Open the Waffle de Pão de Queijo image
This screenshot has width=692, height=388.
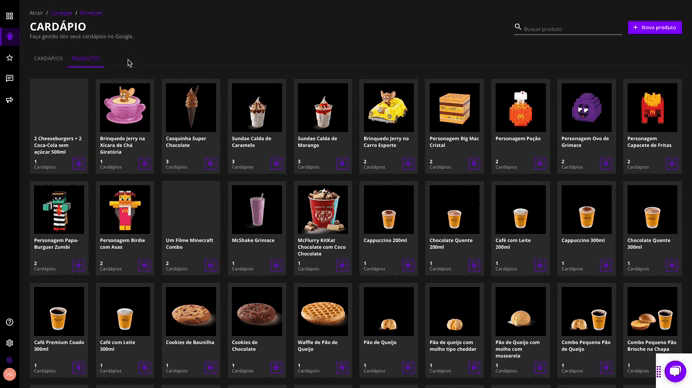323,312
